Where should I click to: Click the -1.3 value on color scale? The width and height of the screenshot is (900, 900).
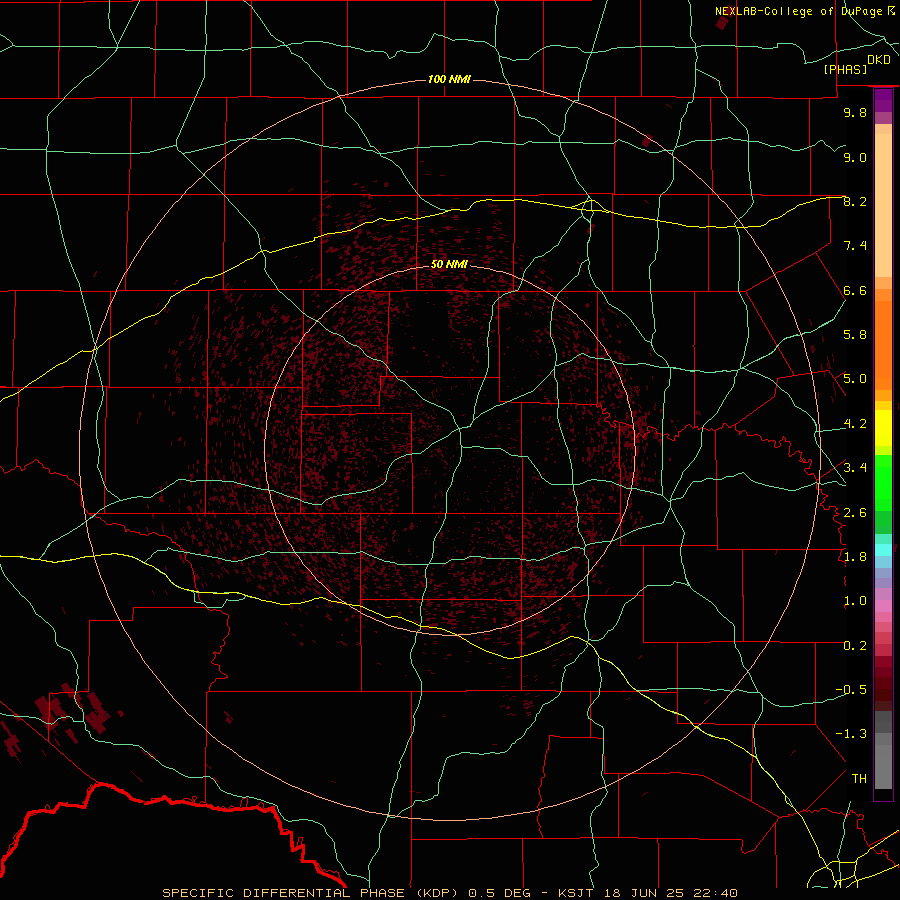pyautogui.click(x=851, y=734)
